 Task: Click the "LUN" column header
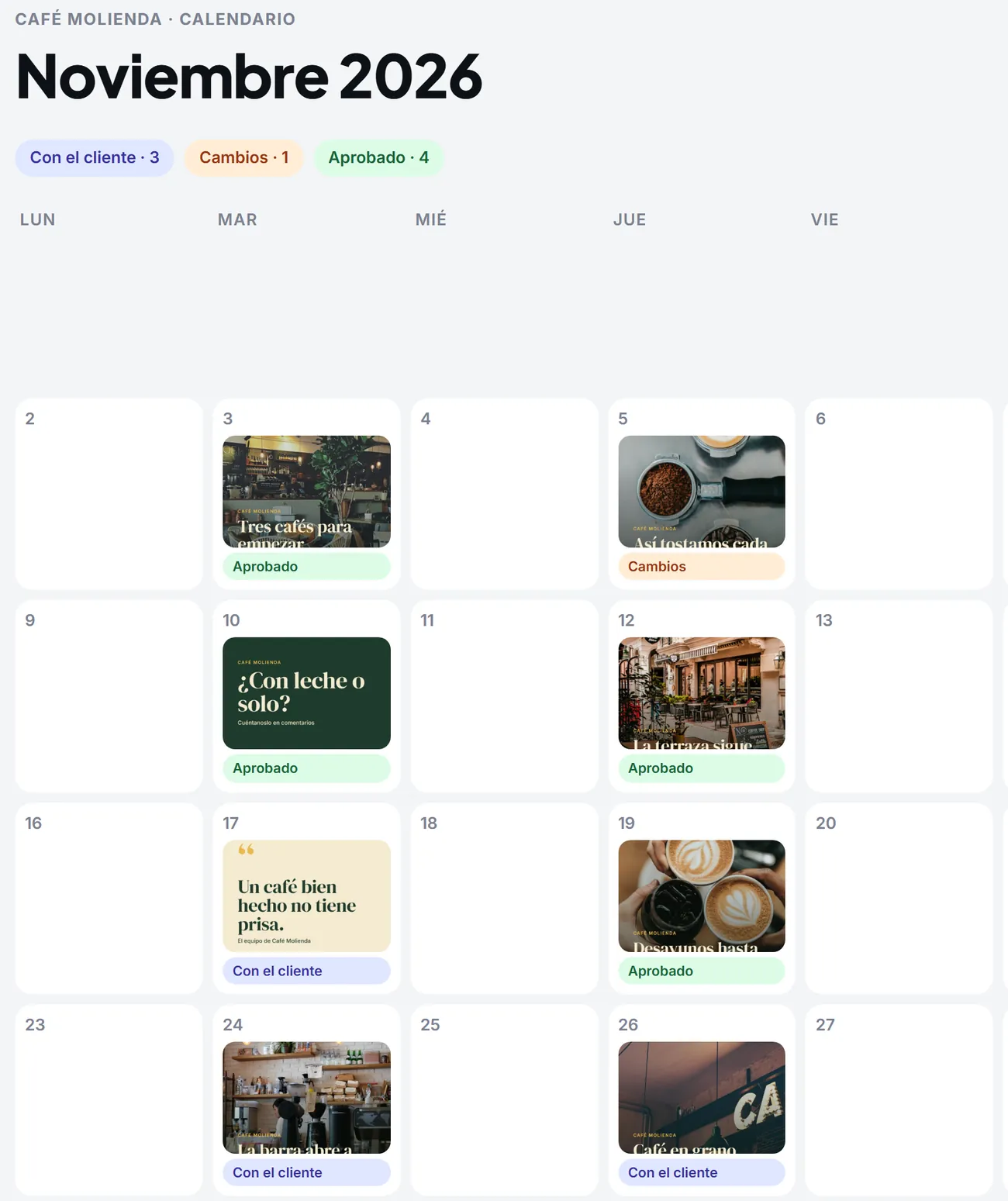click(38, 219)
